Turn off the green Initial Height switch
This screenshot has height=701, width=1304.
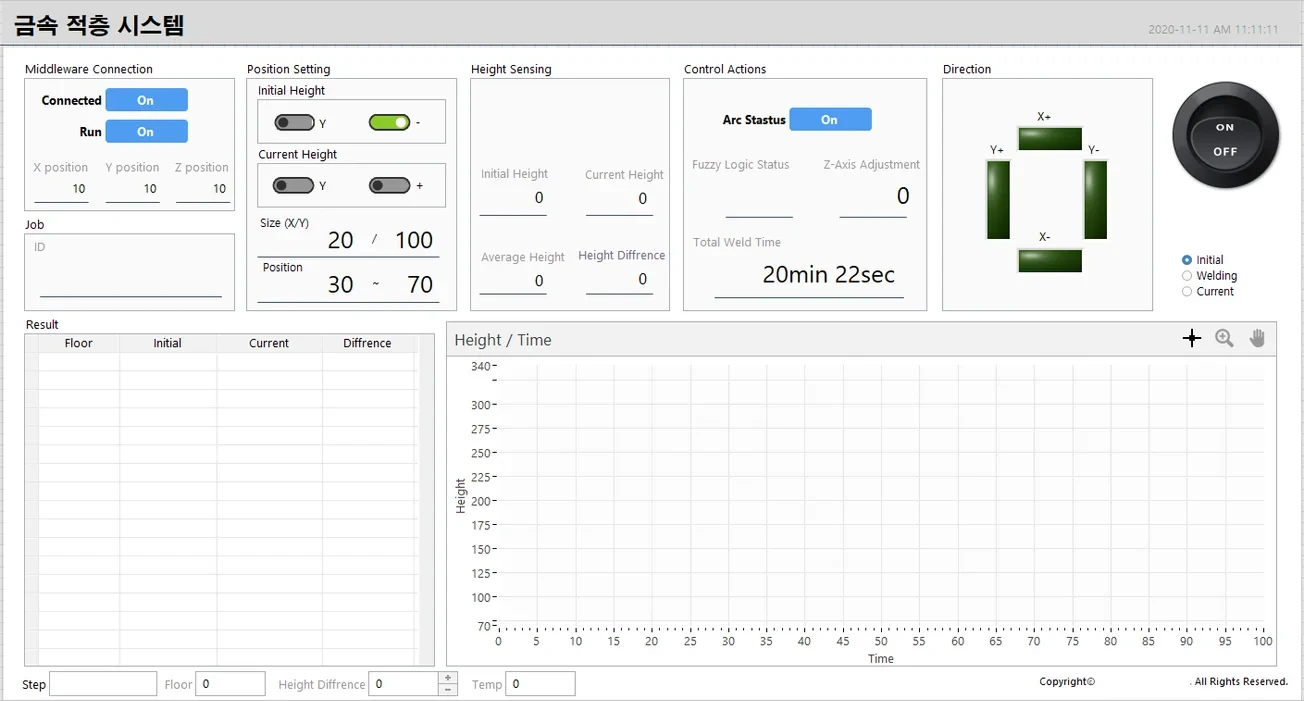[x=389, y=123]
